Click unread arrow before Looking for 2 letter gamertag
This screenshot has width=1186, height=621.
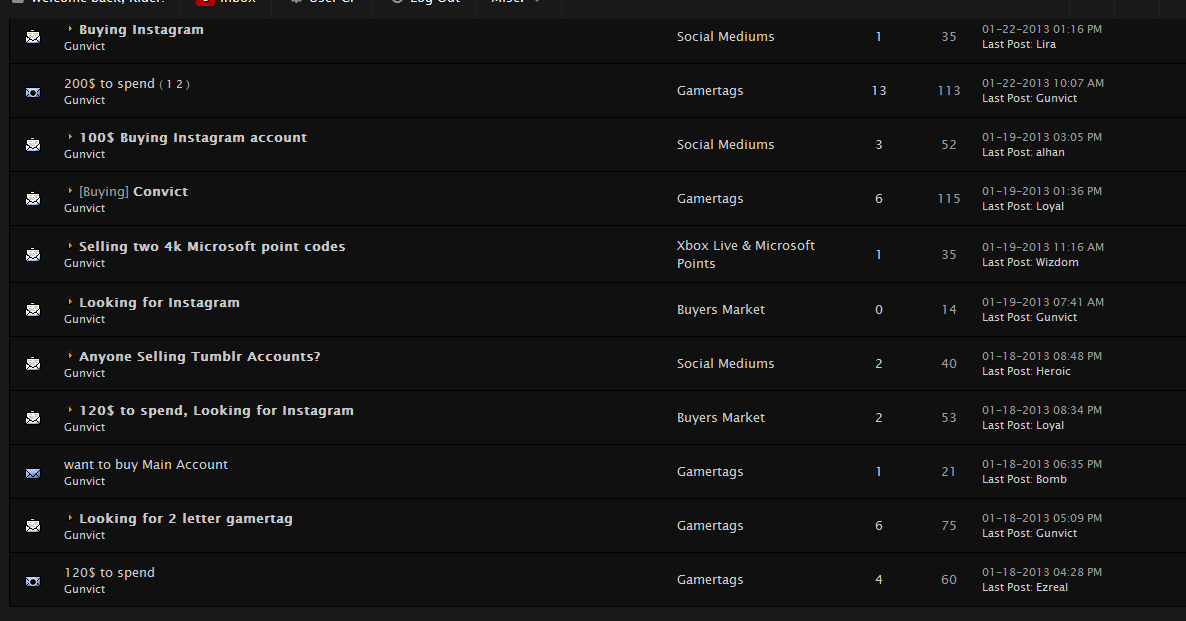tap(70, 518)
